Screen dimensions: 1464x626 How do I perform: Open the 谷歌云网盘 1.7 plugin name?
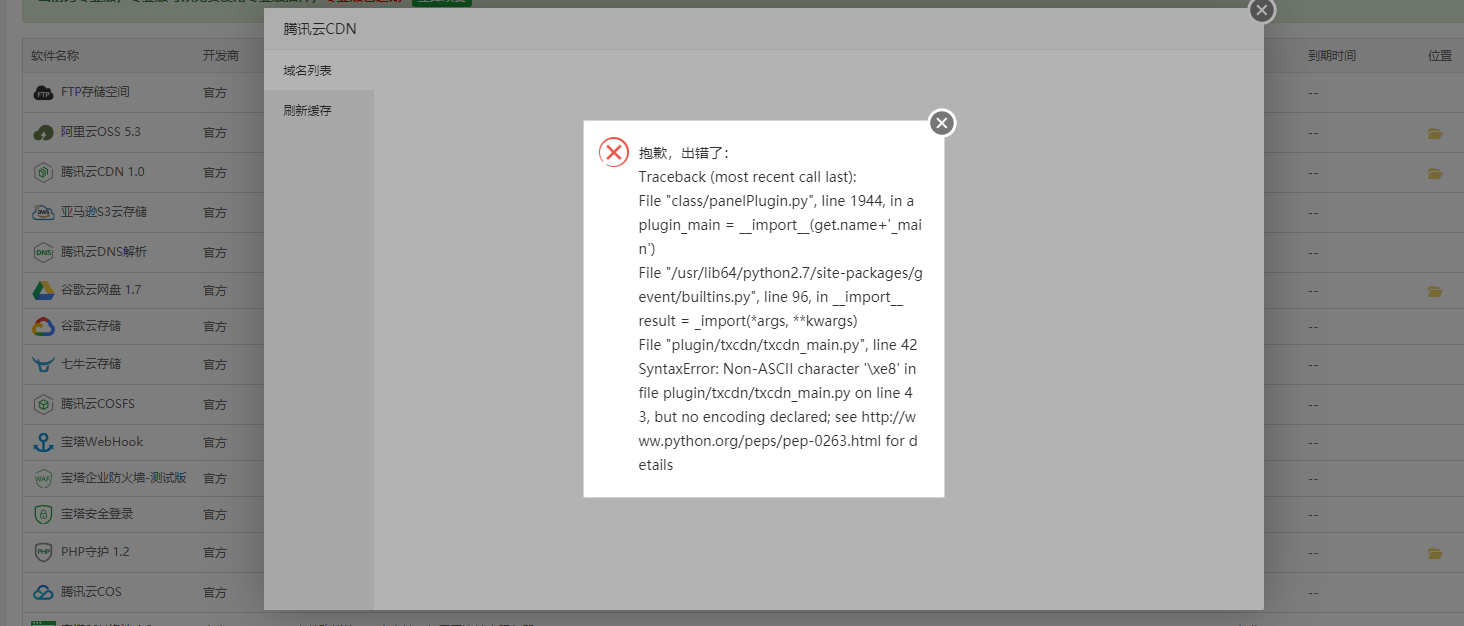point(101,290)
